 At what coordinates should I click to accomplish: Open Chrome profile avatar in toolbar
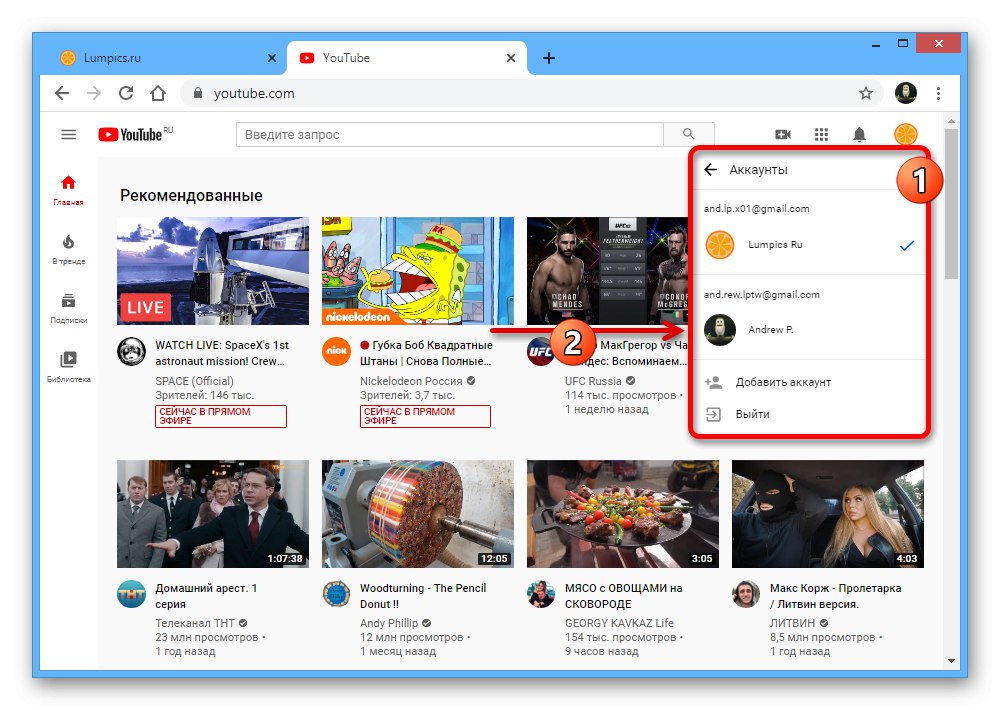coord(906,93)
